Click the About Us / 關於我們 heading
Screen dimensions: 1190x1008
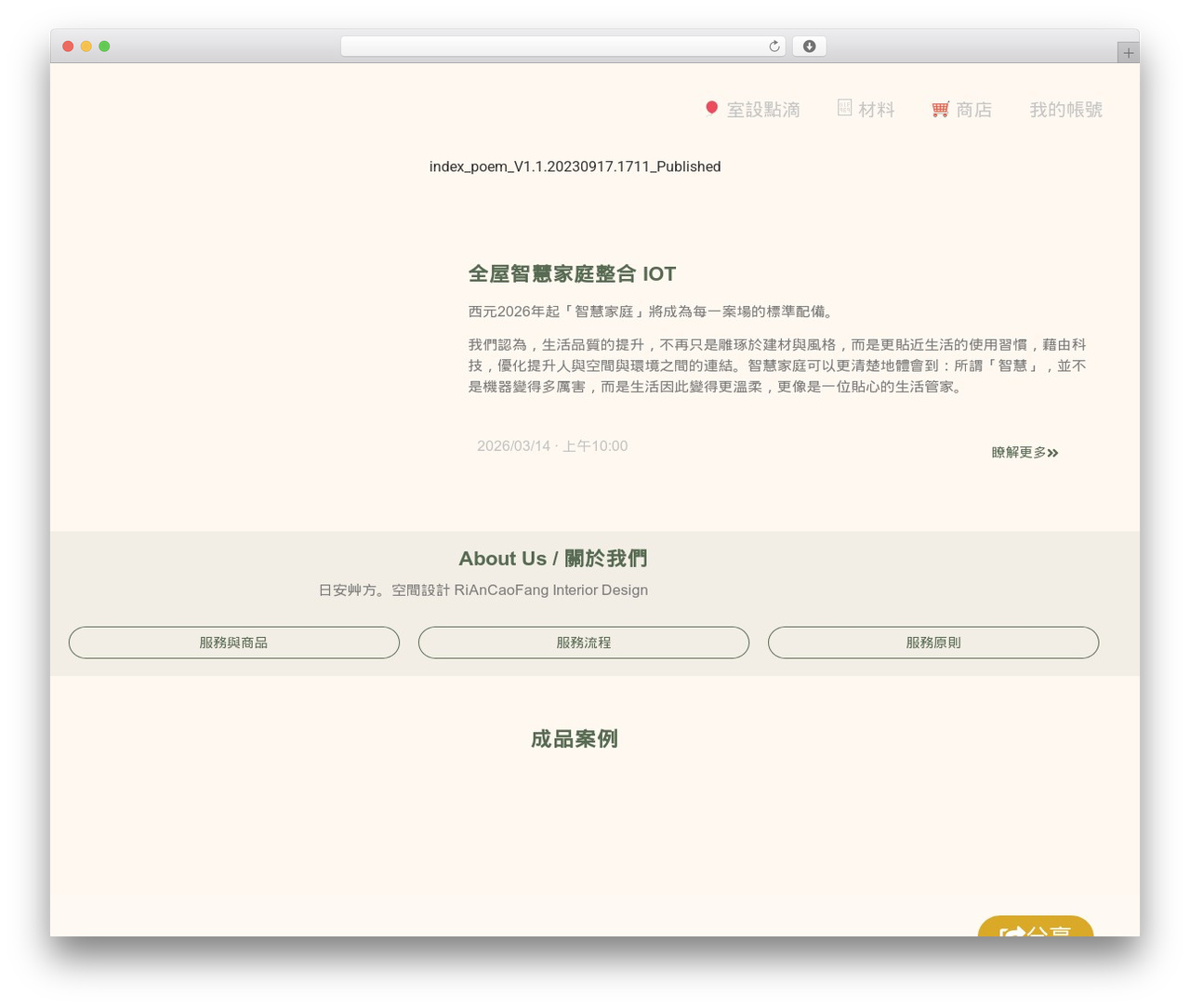[x=553, y=559]
